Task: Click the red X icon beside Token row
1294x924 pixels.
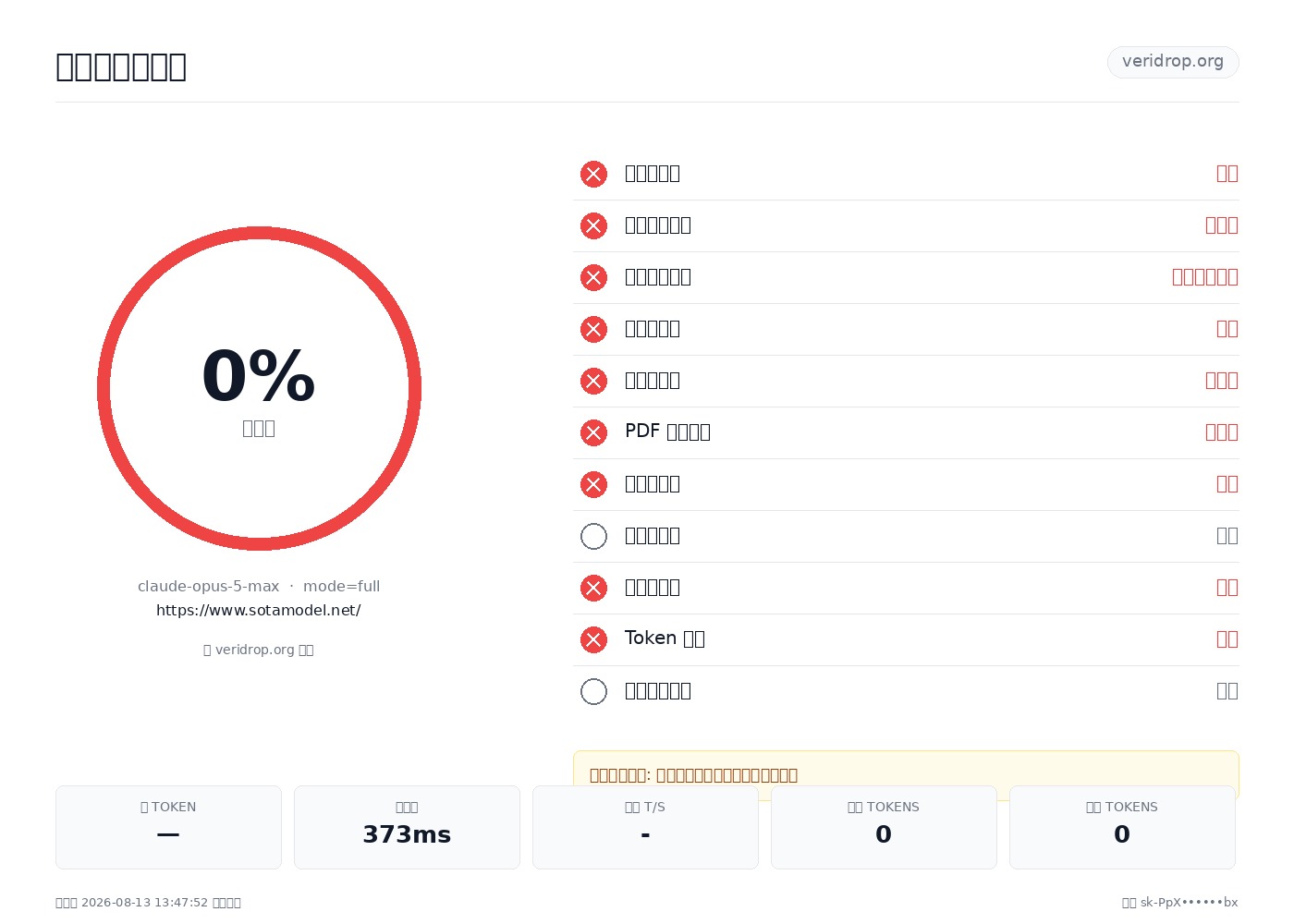Action: tap(593, 639)
